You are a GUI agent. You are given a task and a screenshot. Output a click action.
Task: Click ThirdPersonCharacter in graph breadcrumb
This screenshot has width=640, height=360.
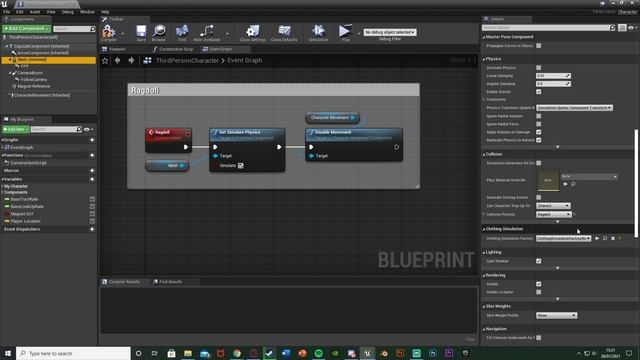pos(187,60)
